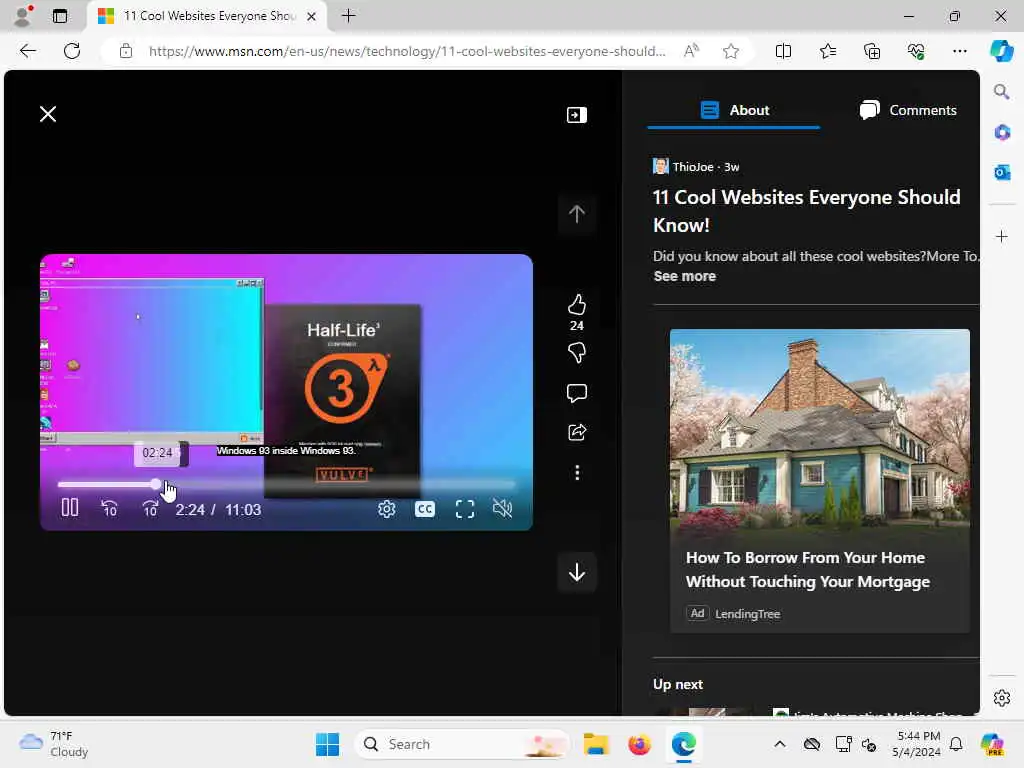The height and width of the screenshot is (768, 1024).
Task: Open Read aloud from address bar
Action: [x=691, y=51]
